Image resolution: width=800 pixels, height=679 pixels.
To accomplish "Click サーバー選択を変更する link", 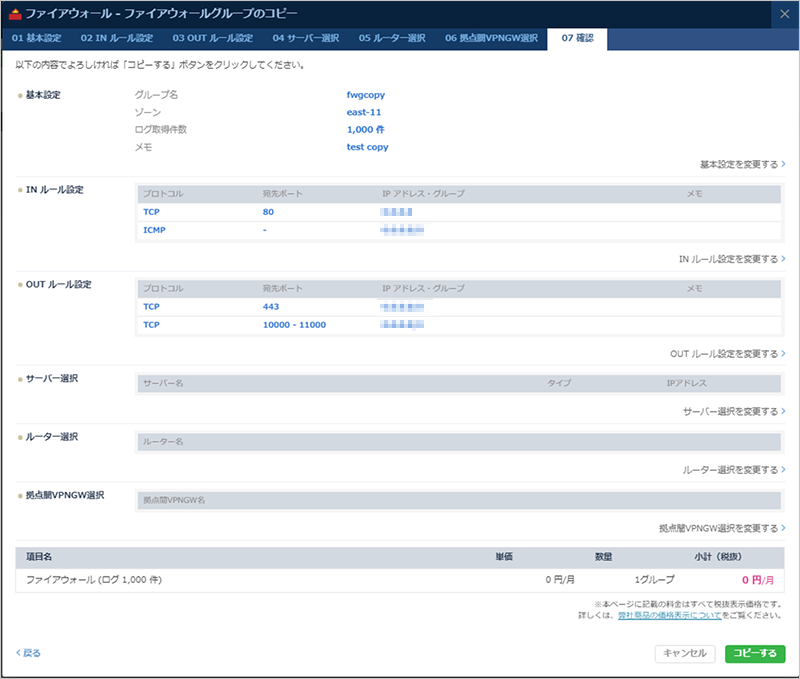I will point(733,411).
